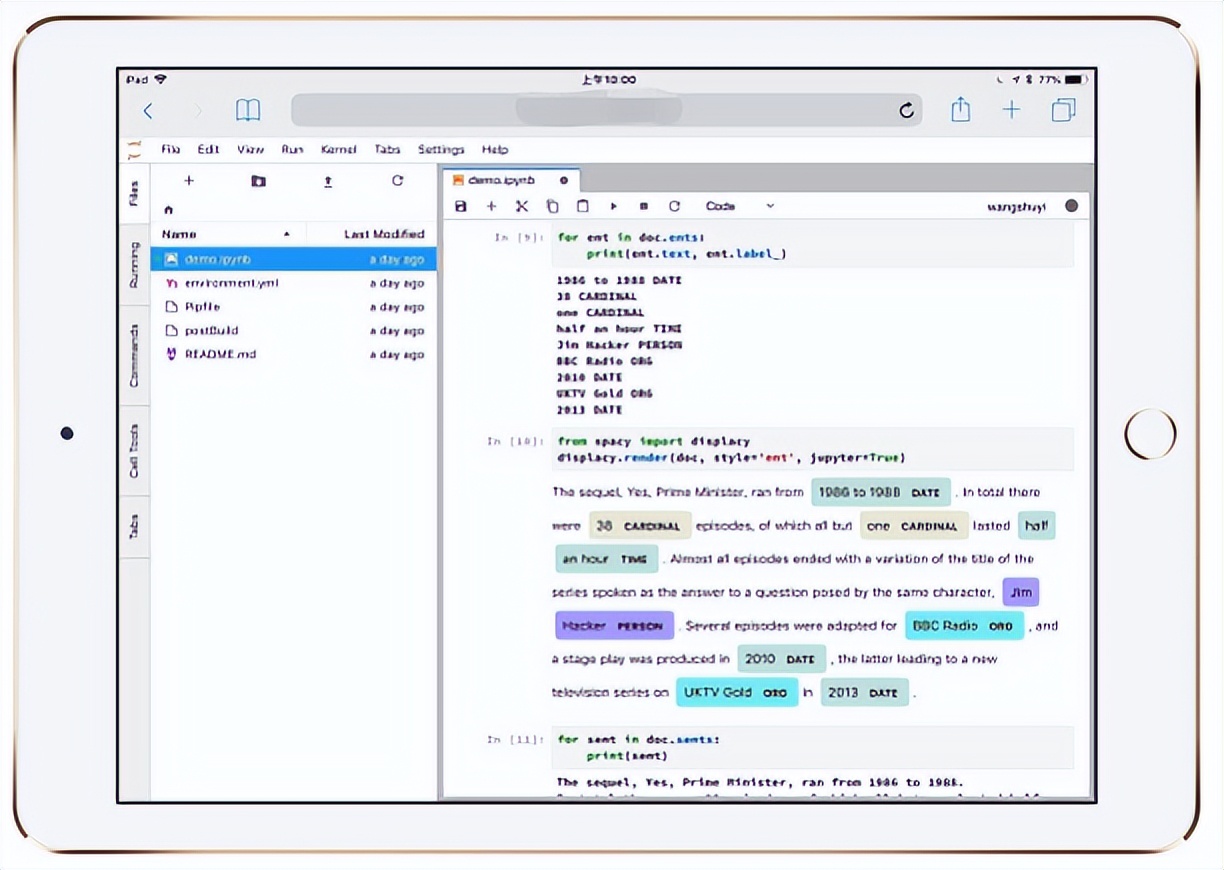The height and width of the screenshot is (870, 1224).
Task: Cut the selected cell with scissors icon
Action: click(x=521, y=206)
